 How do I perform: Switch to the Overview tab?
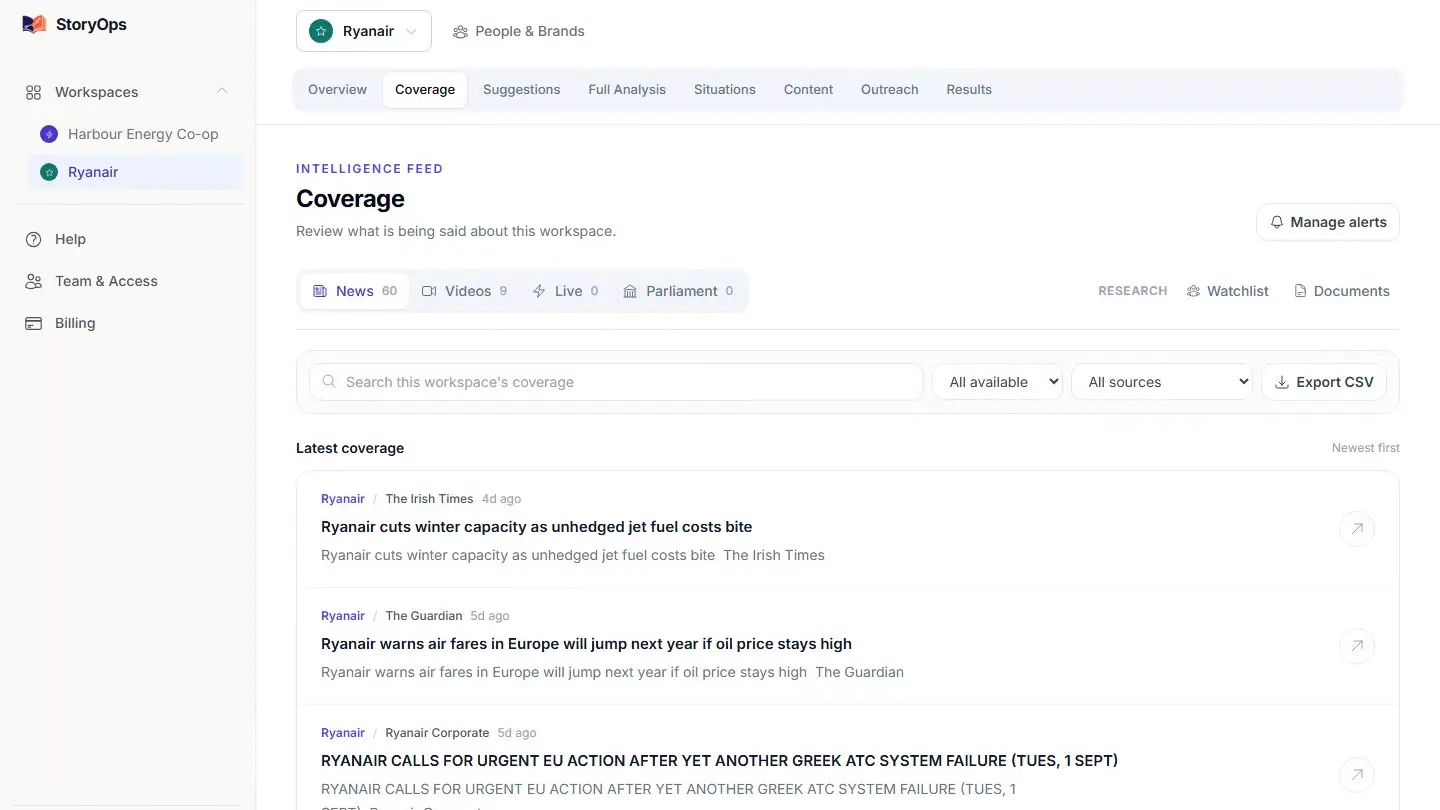coord(337,89)
